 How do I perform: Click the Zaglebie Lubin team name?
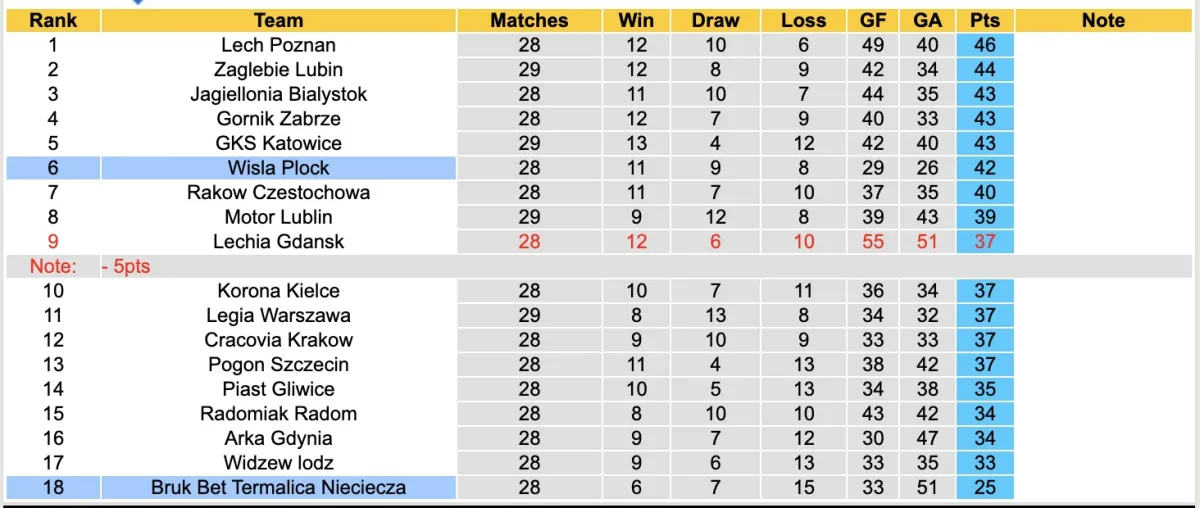278,69
